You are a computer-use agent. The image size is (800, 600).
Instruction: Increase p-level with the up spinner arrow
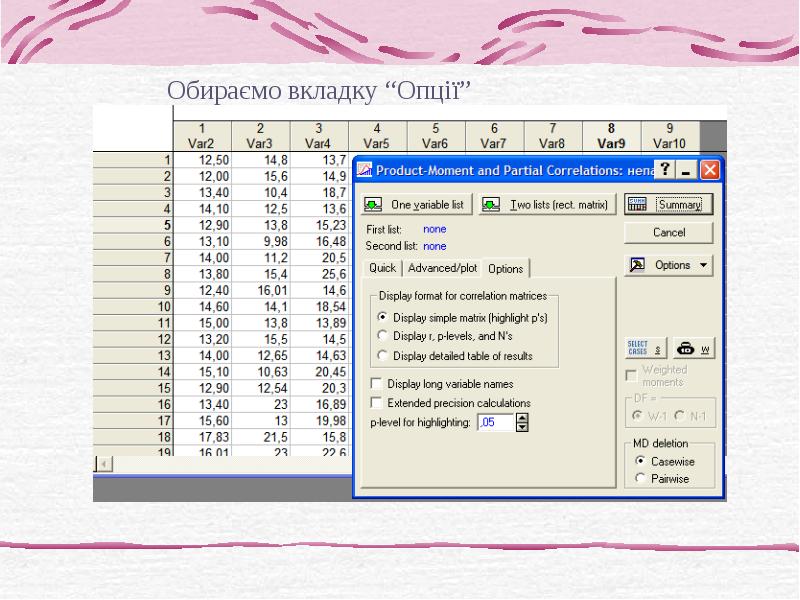tap(522, 419)
